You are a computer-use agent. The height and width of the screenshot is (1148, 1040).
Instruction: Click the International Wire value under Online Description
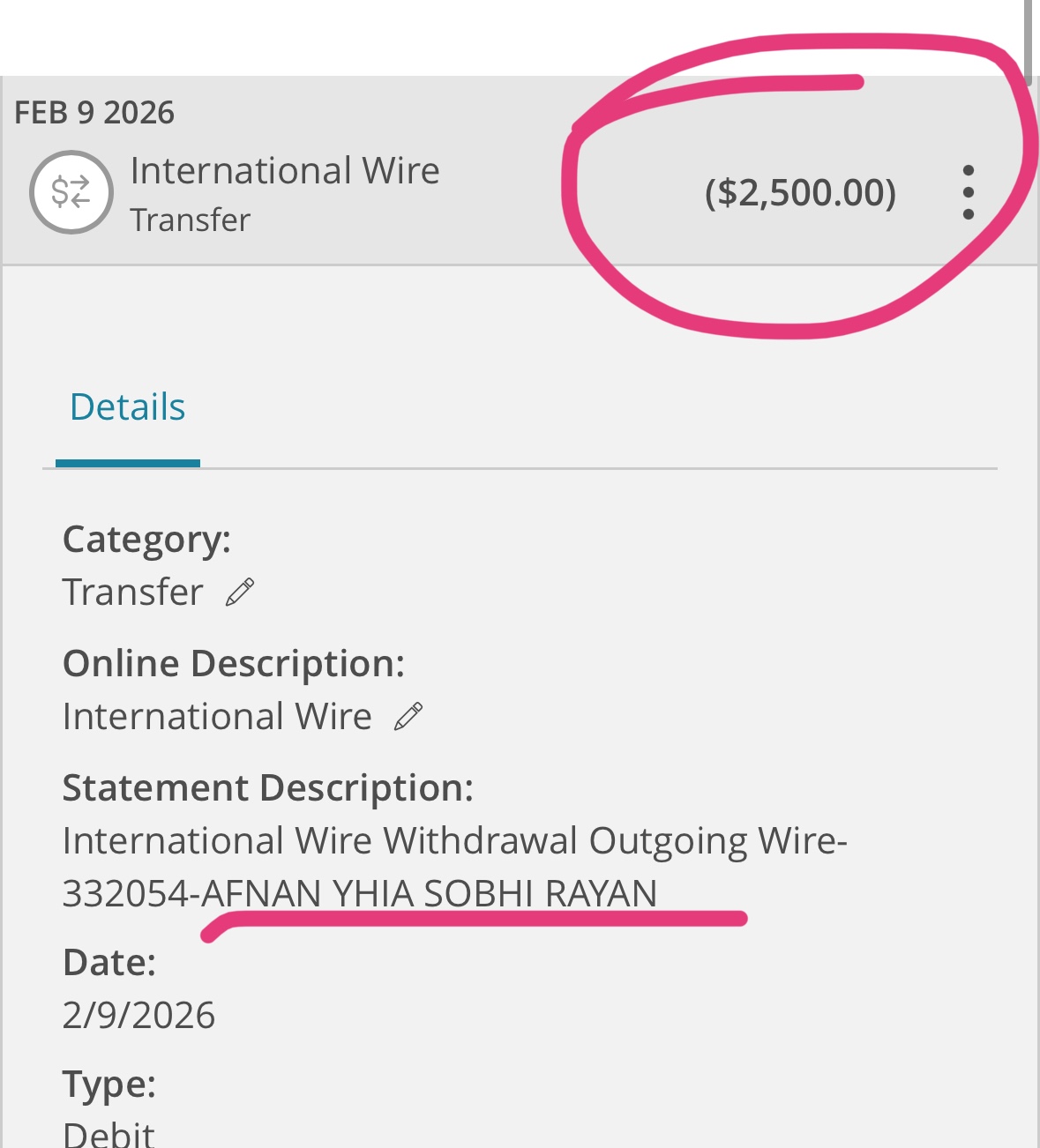217,717
